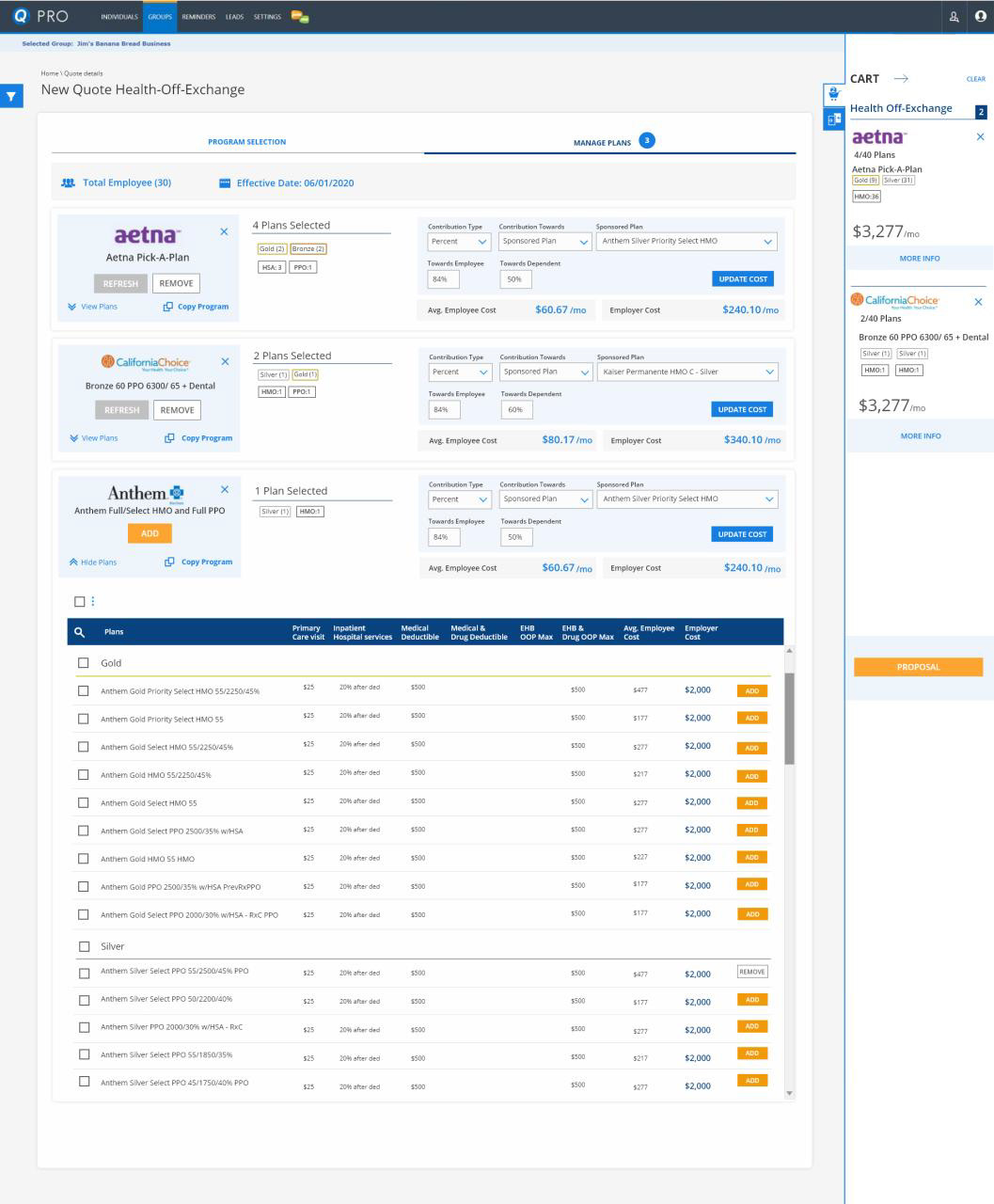Expand View Plans under Aetna

(92, 307)
